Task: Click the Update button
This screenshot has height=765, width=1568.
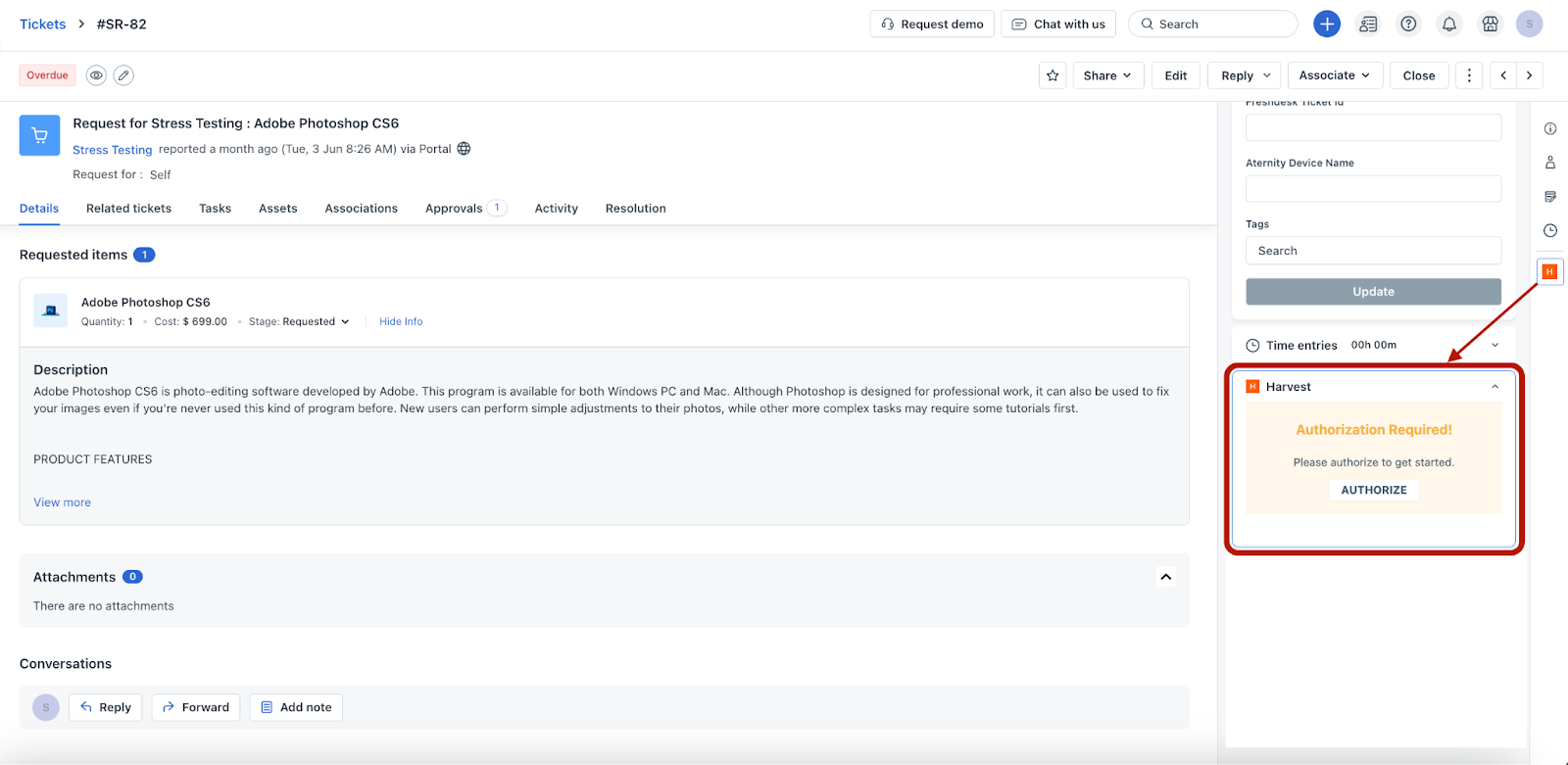Action: point(1373,292)
